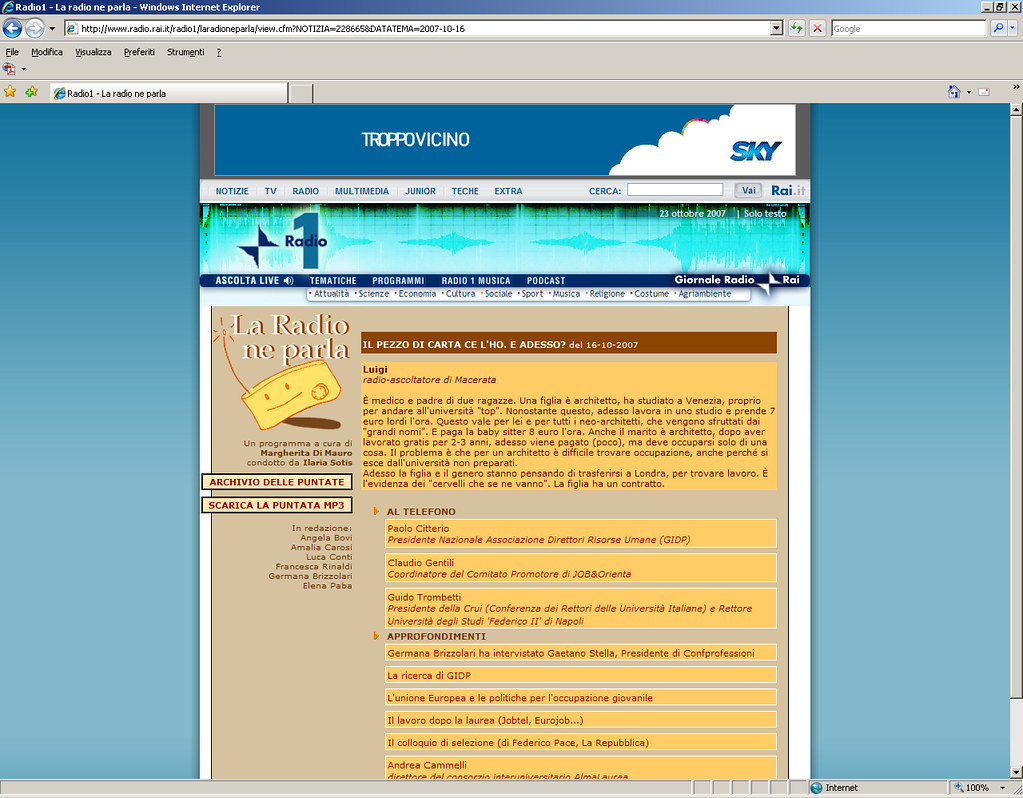Click the Favorites Center star icon
1023x798 pixels.
point(10,92)
